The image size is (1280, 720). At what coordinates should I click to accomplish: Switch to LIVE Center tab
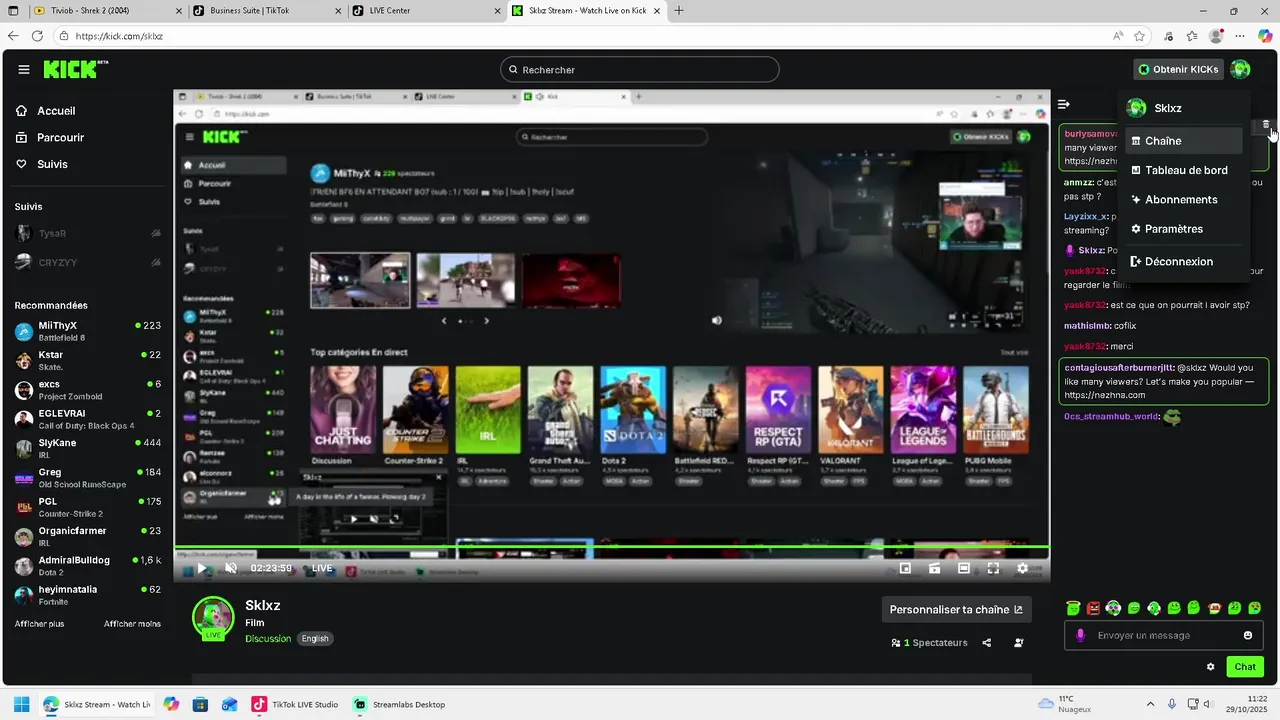[x=425, y=11]
